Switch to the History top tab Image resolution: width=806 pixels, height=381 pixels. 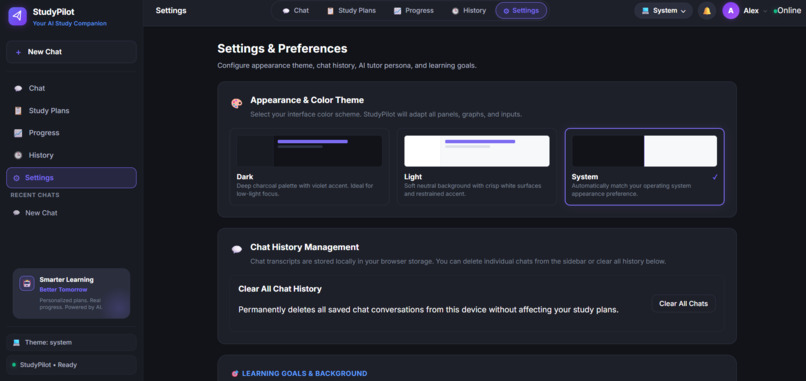click(x=469, y=11)
